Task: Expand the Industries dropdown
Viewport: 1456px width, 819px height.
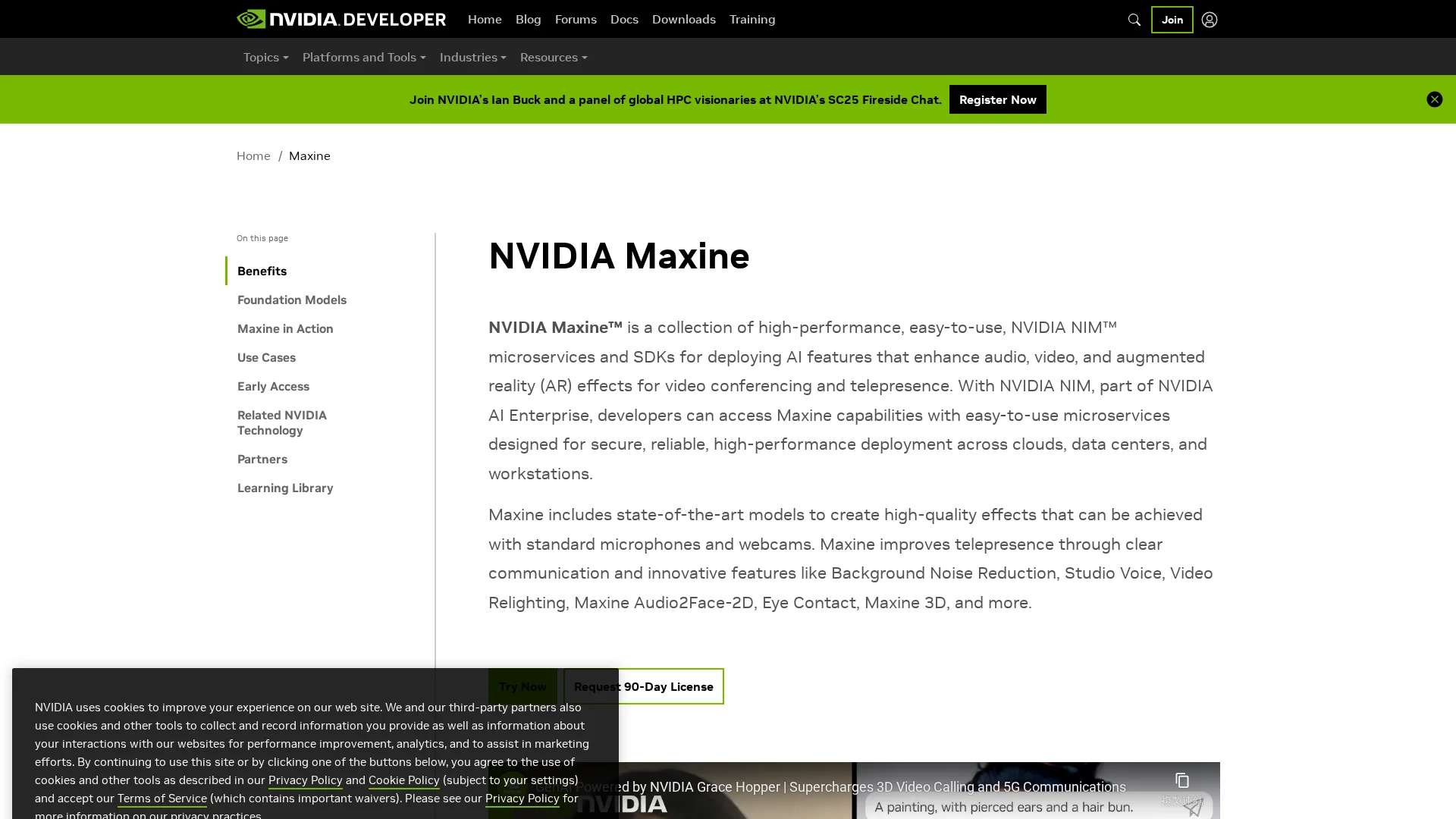Action: point(472,57)
